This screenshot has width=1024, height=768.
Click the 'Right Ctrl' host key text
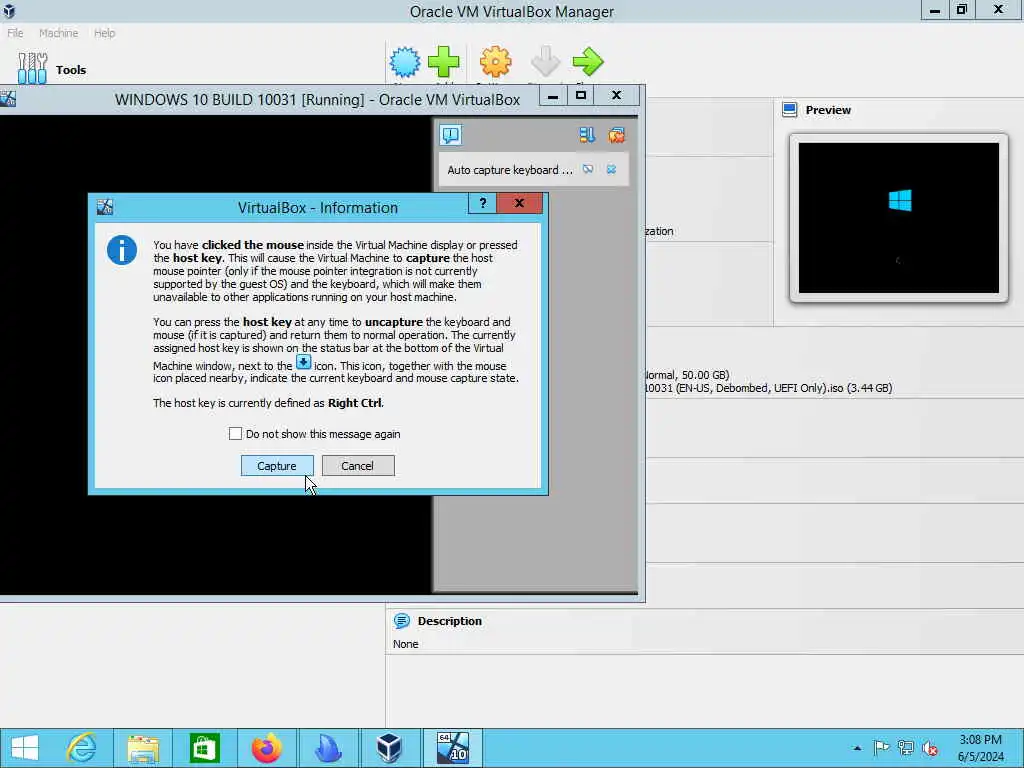[355, 403]
